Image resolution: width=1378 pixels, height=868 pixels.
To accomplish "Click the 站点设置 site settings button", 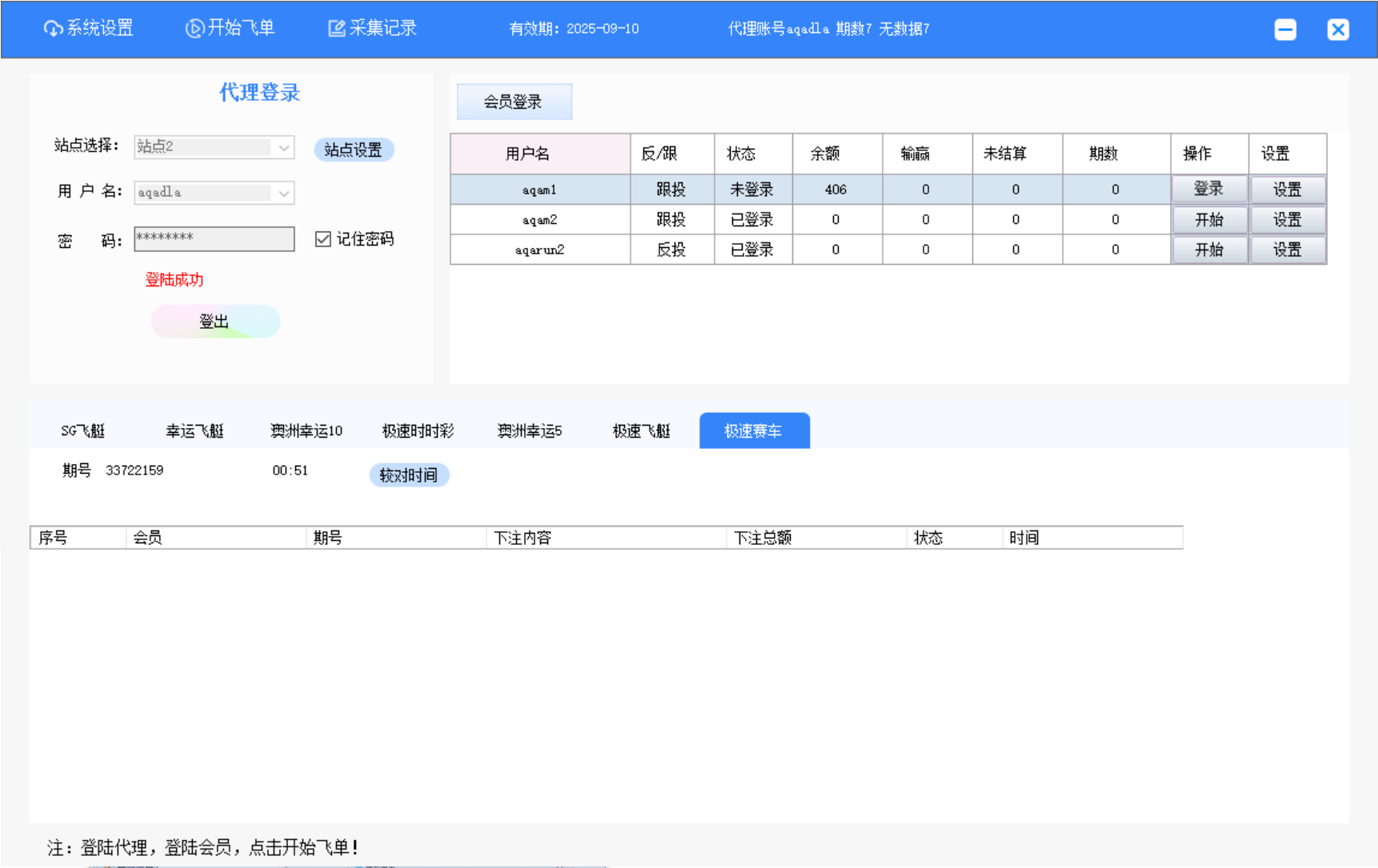I will click(354, 150).
